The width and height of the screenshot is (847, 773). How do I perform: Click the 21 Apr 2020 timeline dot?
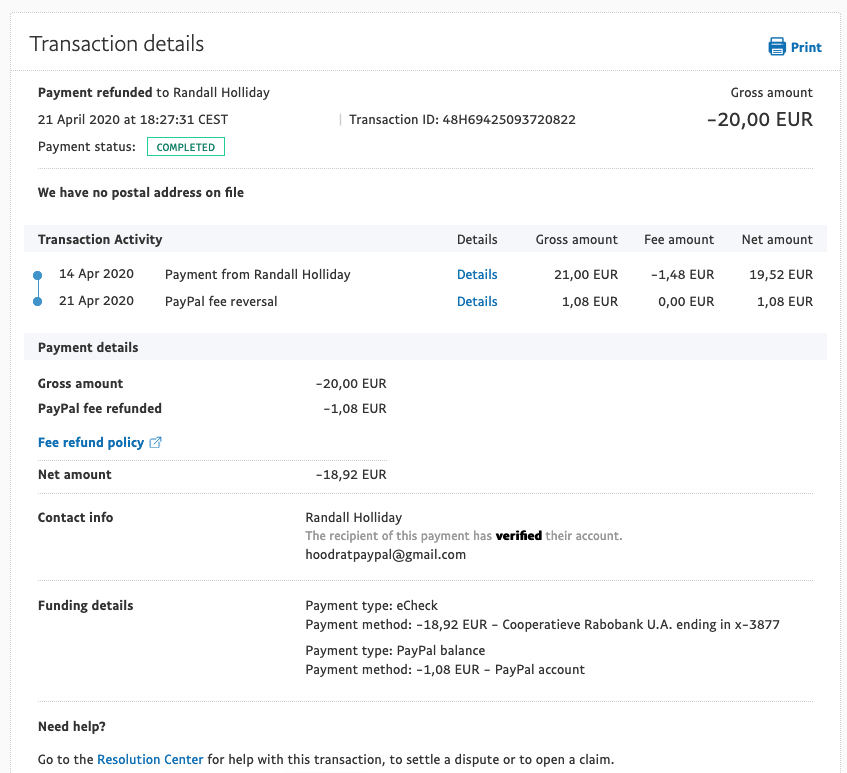coord(37,301)
